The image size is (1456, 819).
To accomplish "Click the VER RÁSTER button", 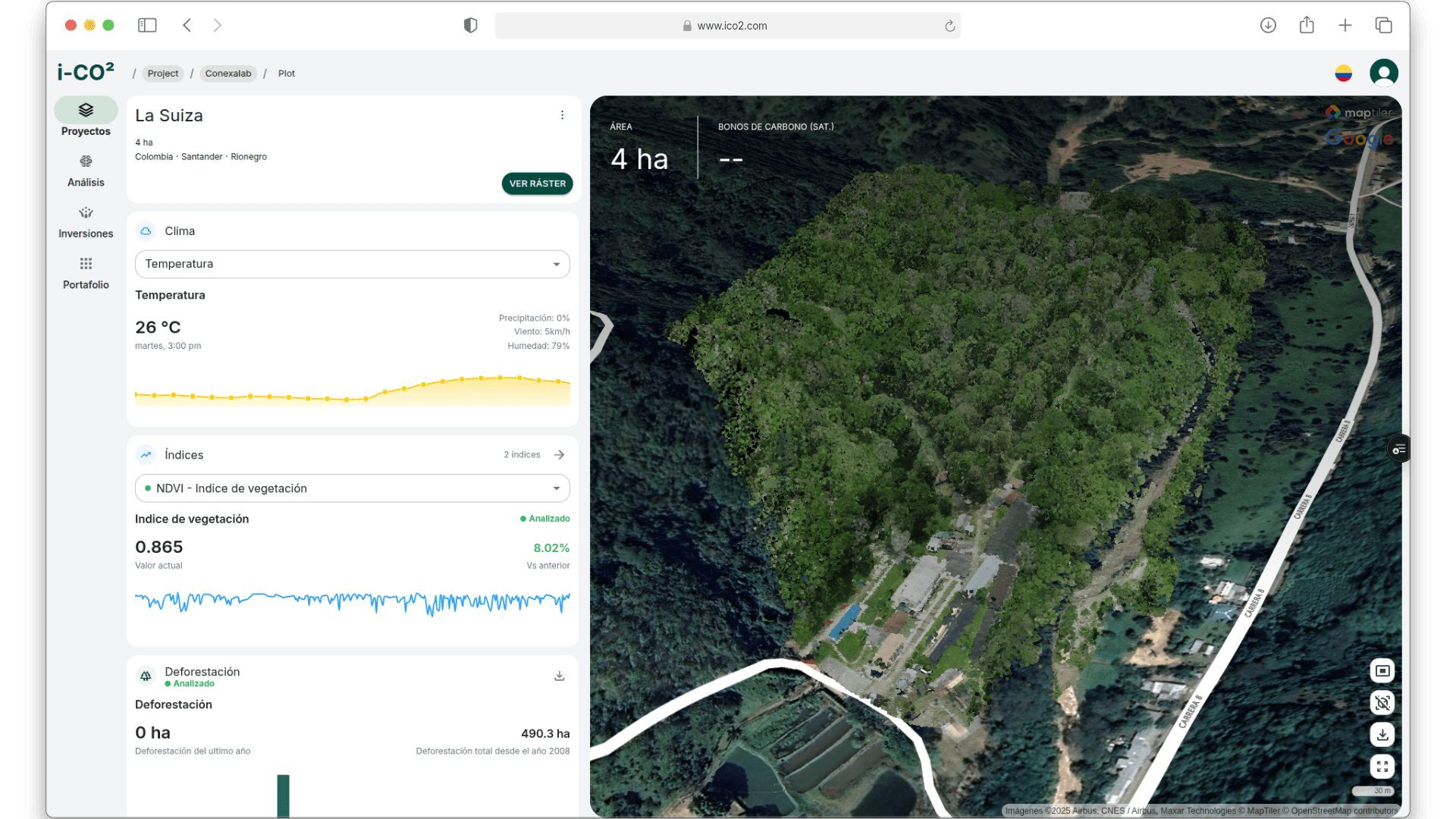I will click(x=537, y=184).
